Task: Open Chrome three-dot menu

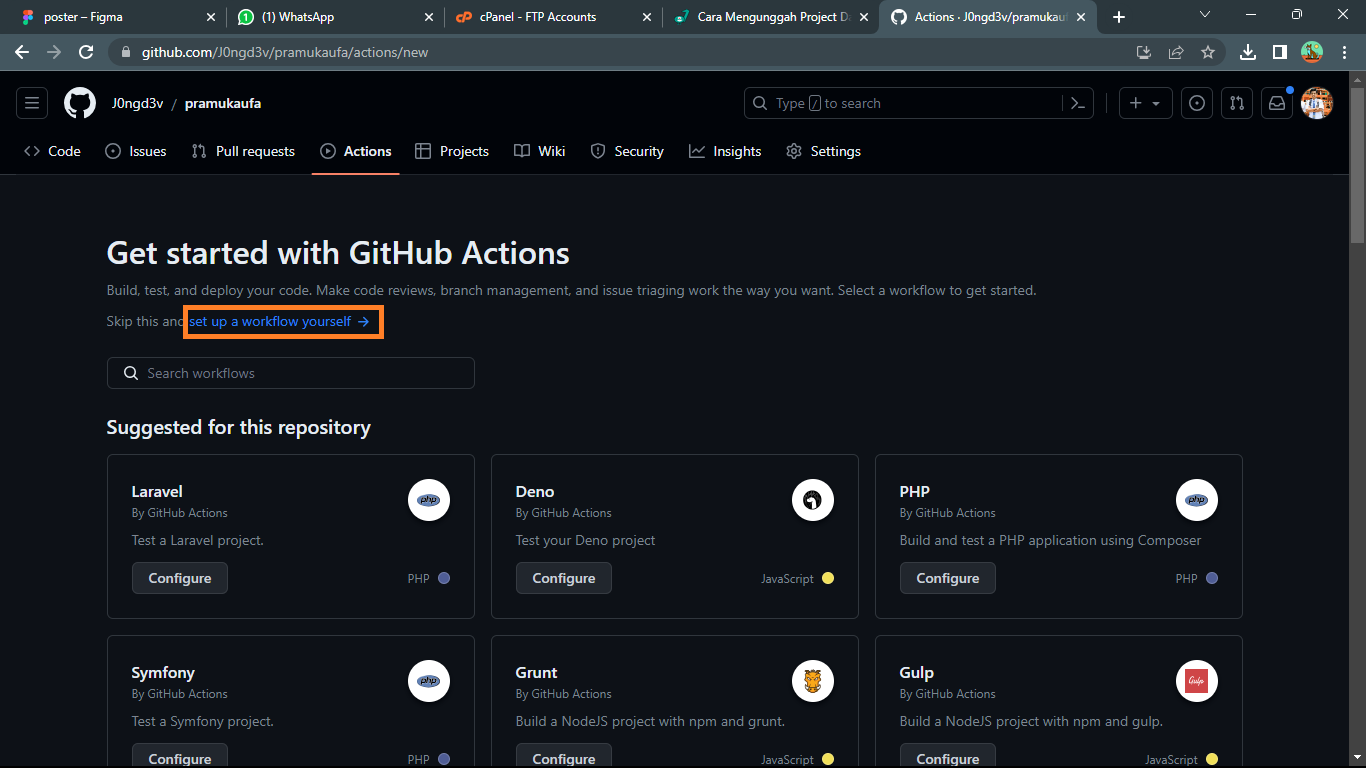Action: click(x=1344, y=52)
